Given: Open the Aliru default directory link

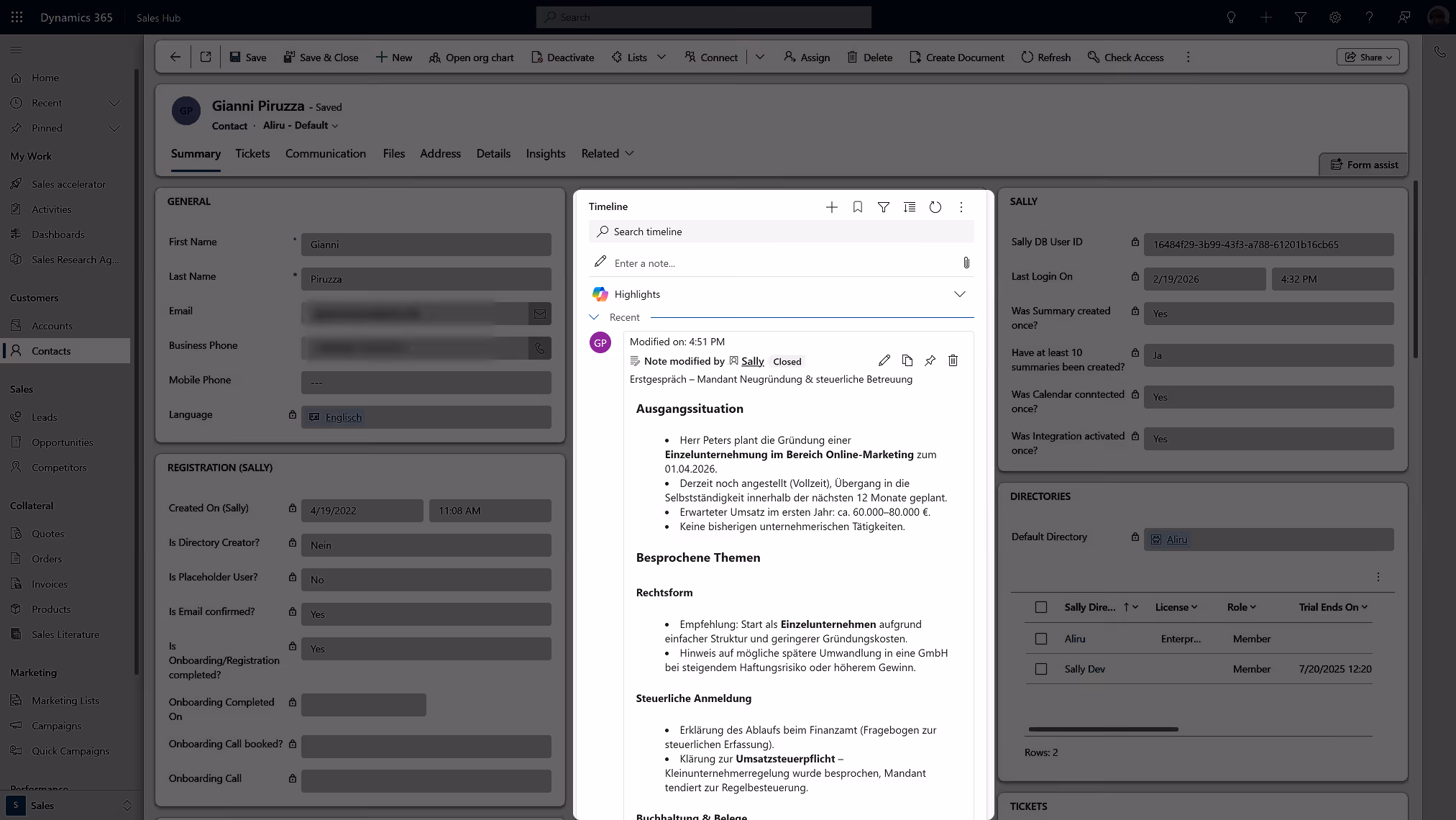Looking at the screenshot, I should pos(1176,539).
